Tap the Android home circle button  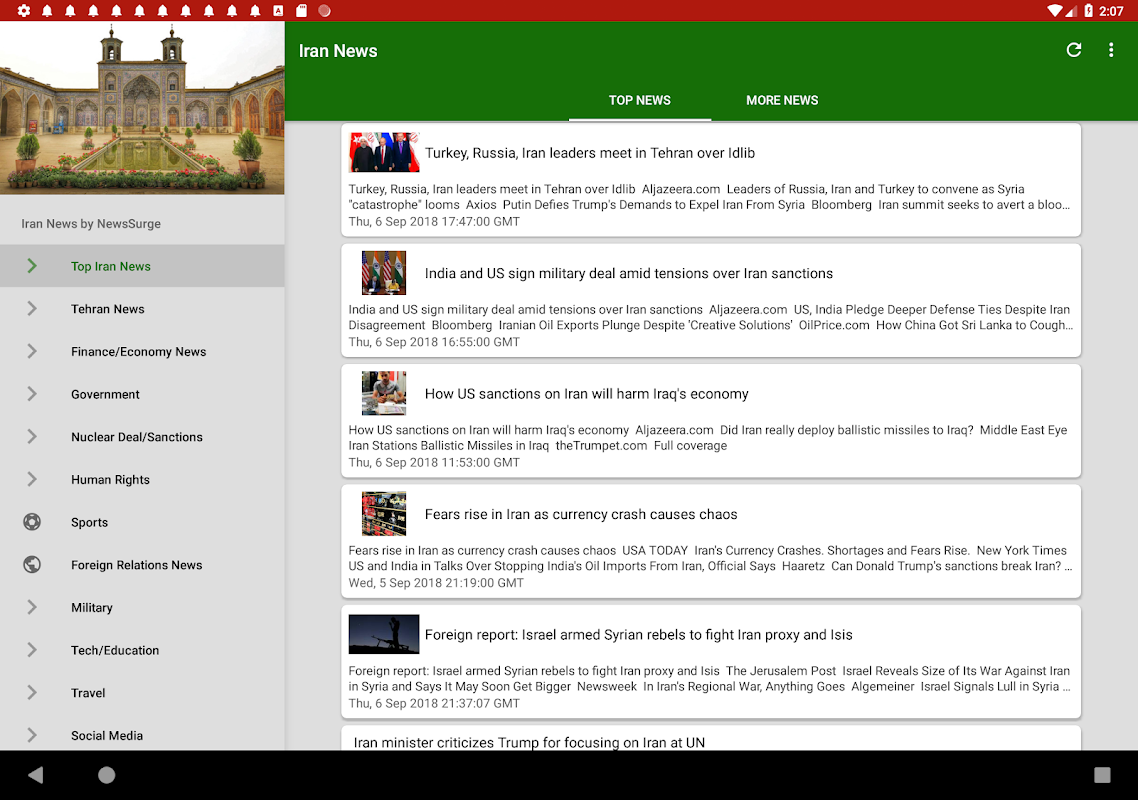point(107,775)
